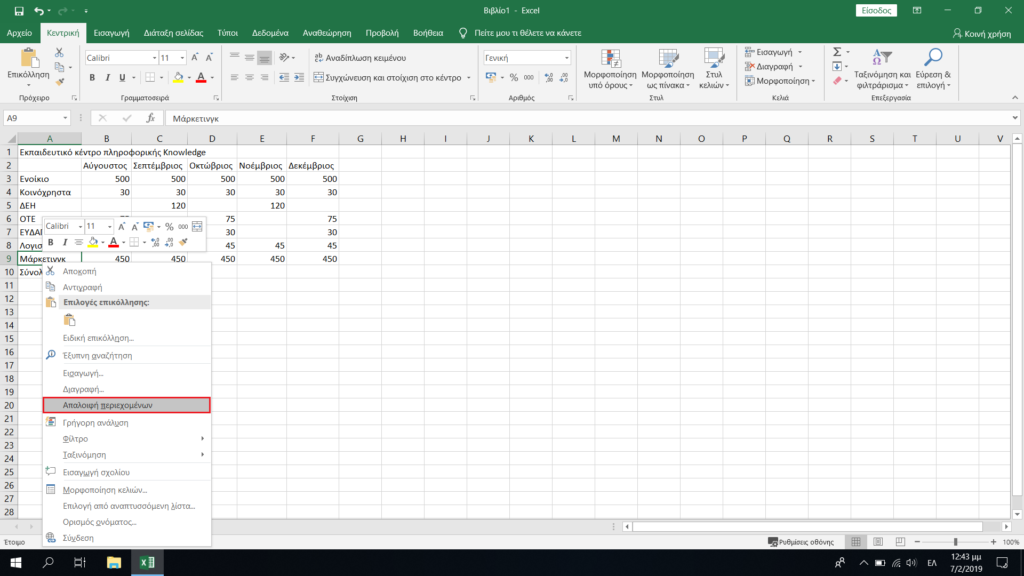The width and height of the screenshot is (1024, 576).
Task: Click the ribbon Paste (Επικόλληση) clipboard icon
Action: pyautogui.click(x=28, y=59)
